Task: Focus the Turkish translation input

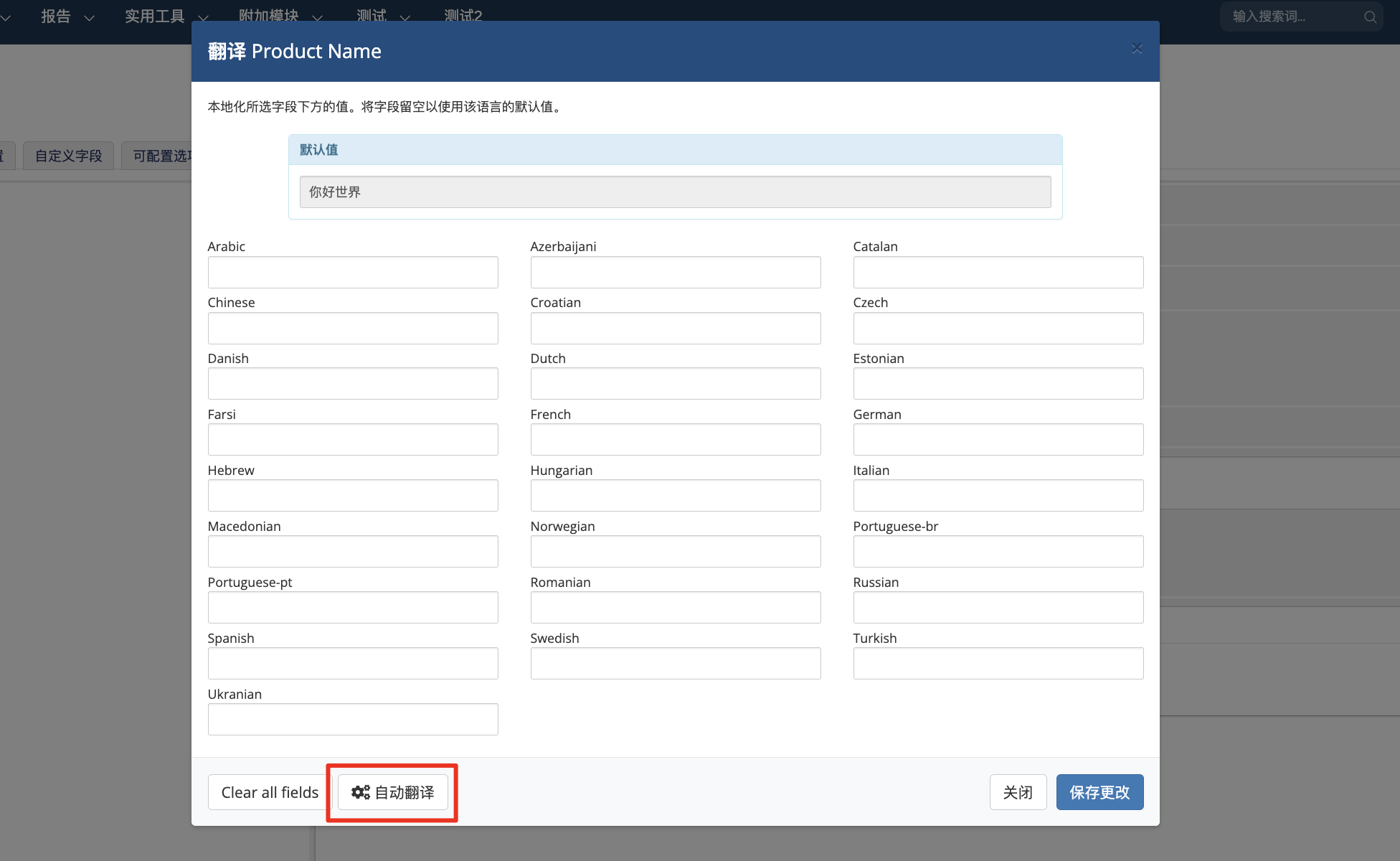Action: coord(998,664)
